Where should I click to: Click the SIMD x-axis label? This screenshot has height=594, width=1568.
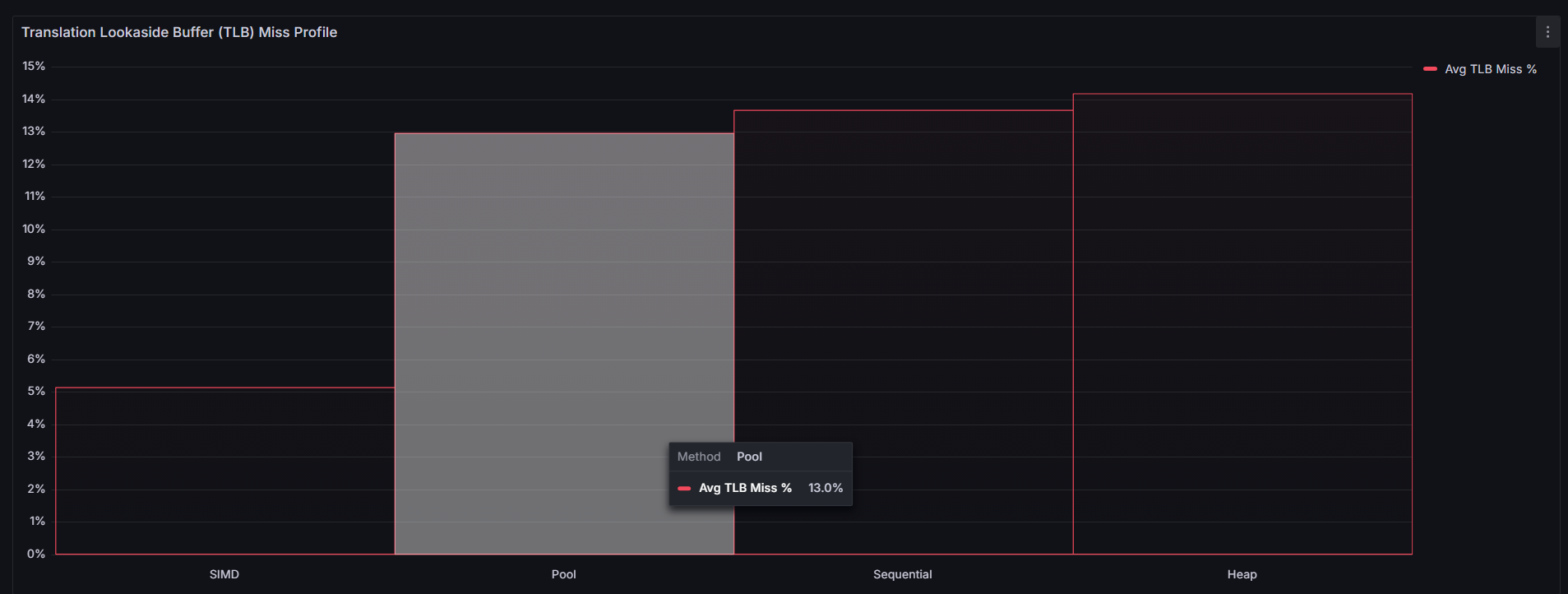tap(224, 574)
